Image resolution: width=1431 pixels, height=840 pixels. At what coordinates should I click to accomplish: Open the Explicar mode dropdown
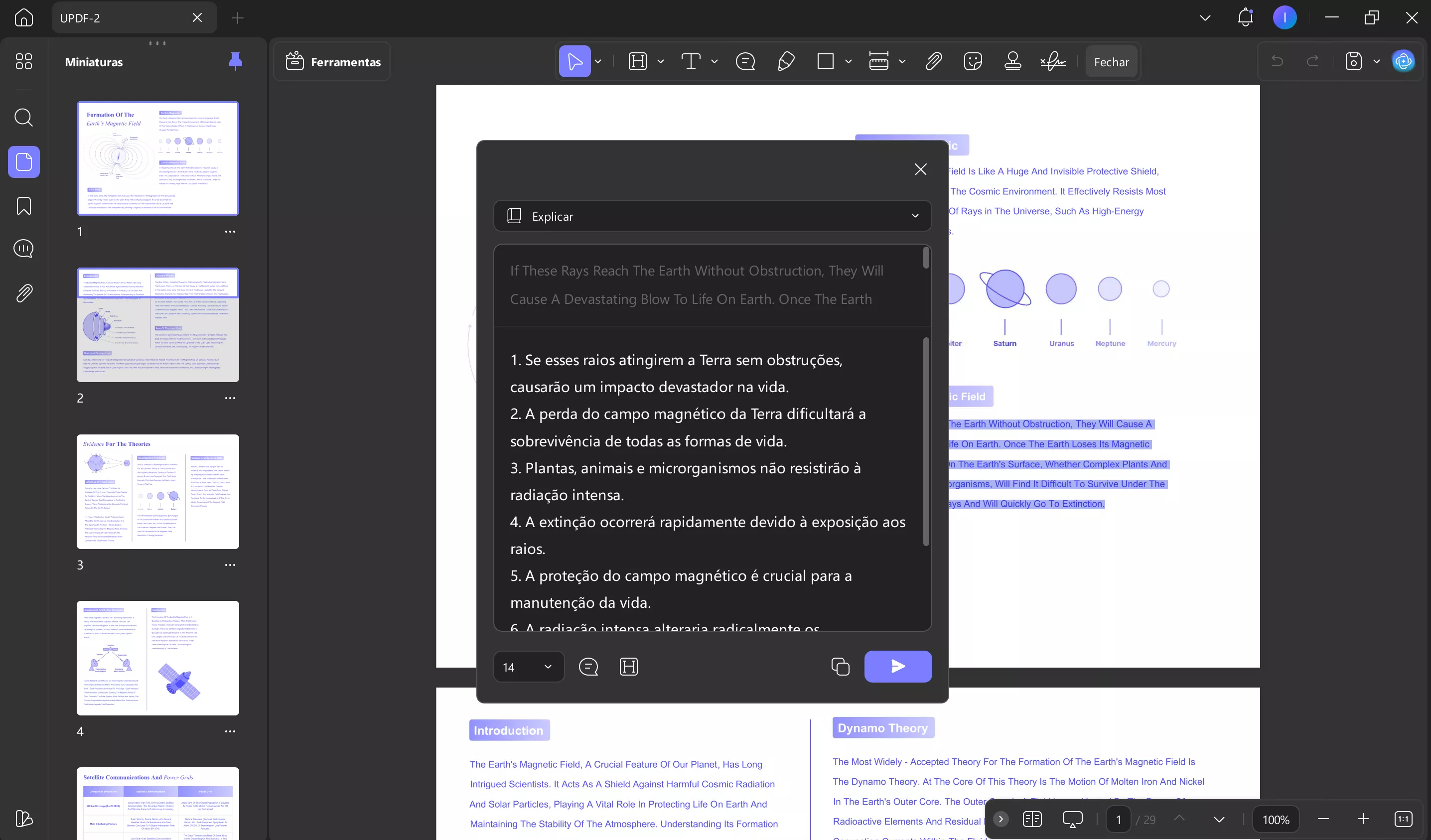713,216
